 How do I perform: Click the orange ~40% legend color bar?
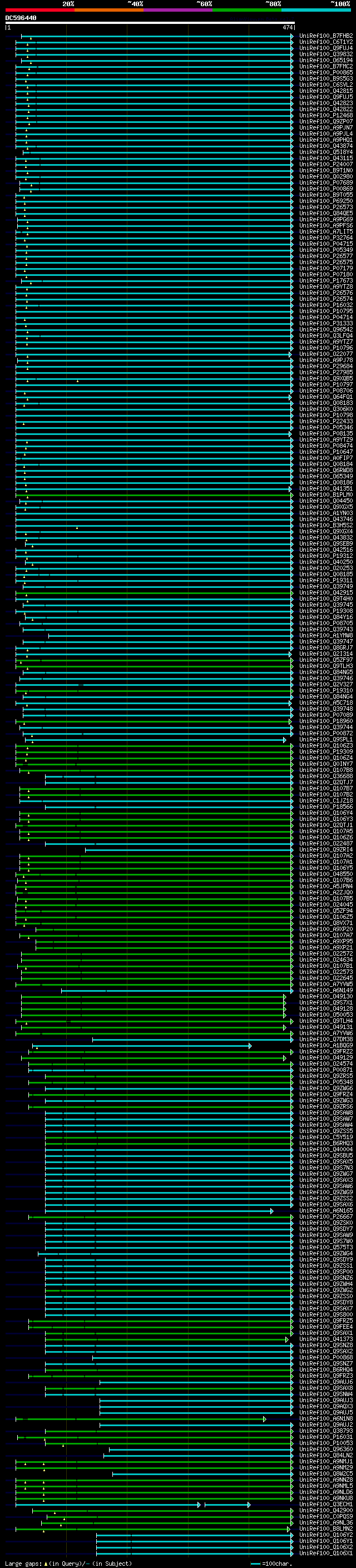tap(108, 10)
